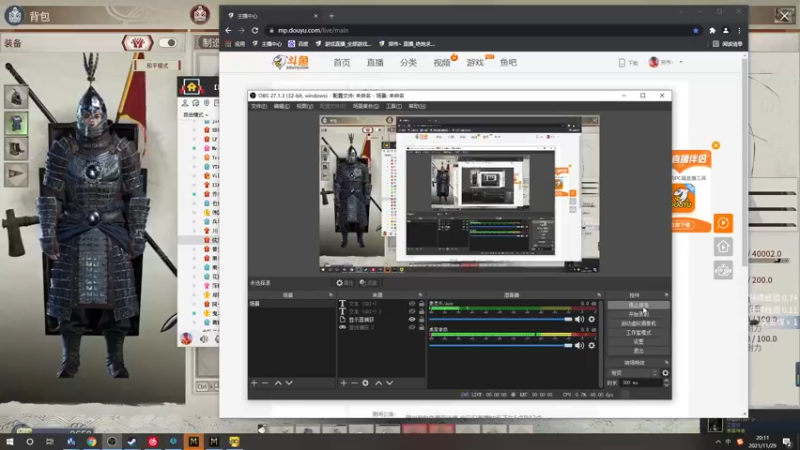Click Start Recording button in OBS controls
The width and height of the screenshot is (800, 450).
point(638,314)
